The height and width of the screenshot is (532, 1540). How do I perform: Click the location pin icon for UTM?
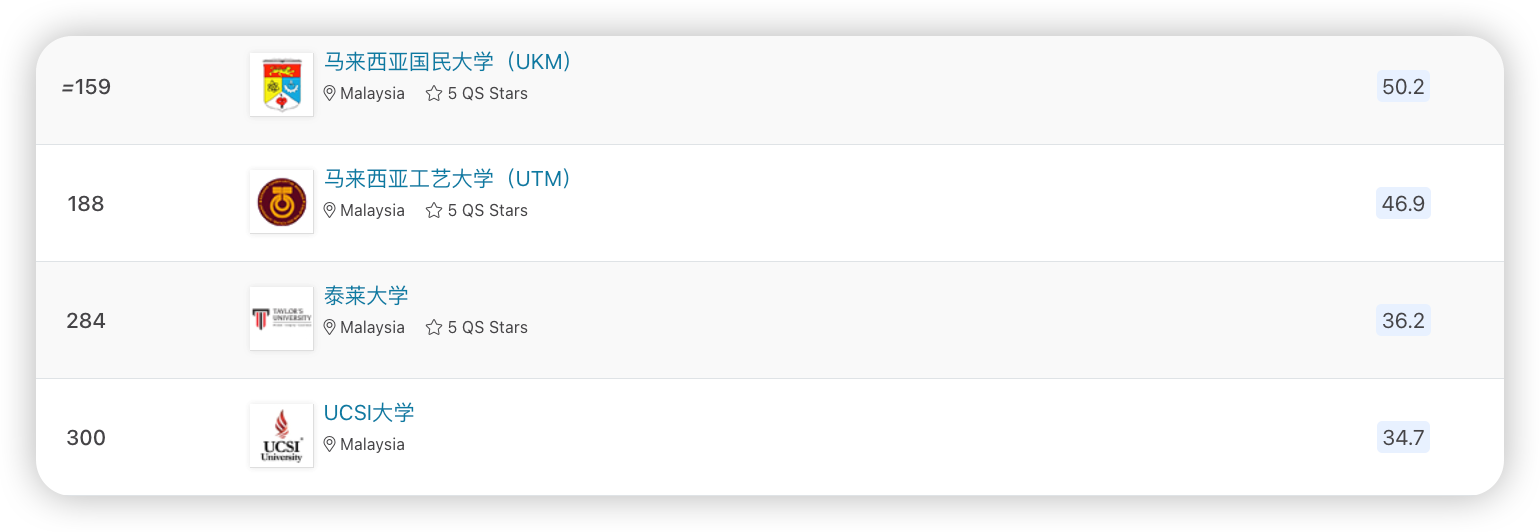330,210
